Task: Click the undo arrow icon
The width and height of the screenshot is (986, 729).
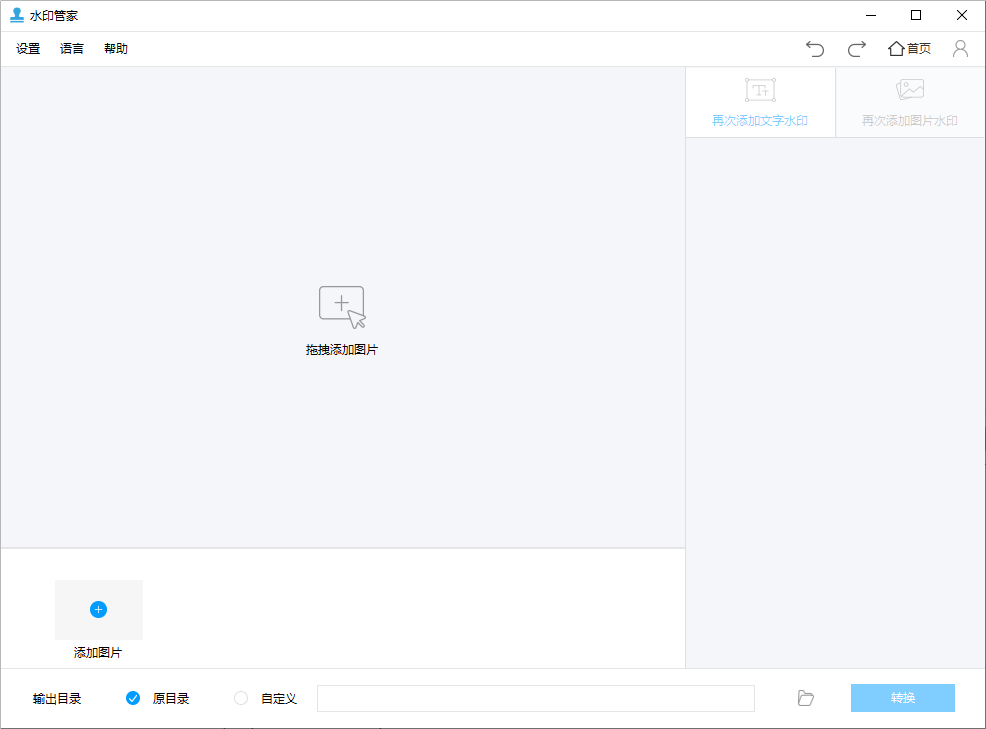Action: 814,48
